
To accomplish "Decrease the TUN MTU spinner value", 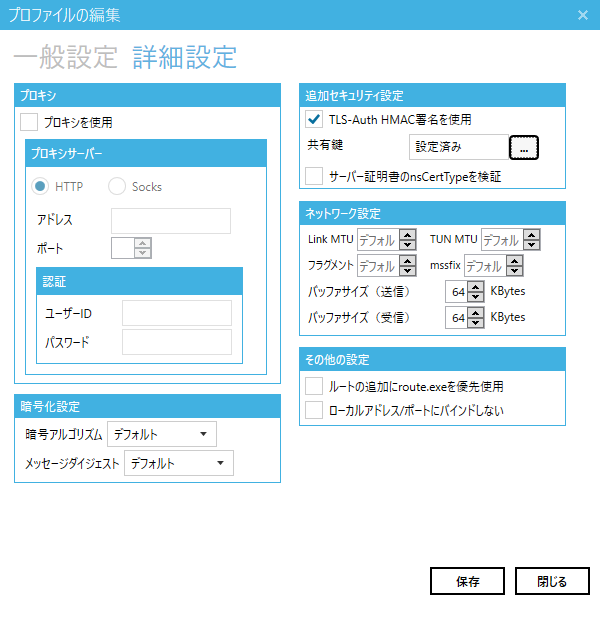I will coord(531,245).
